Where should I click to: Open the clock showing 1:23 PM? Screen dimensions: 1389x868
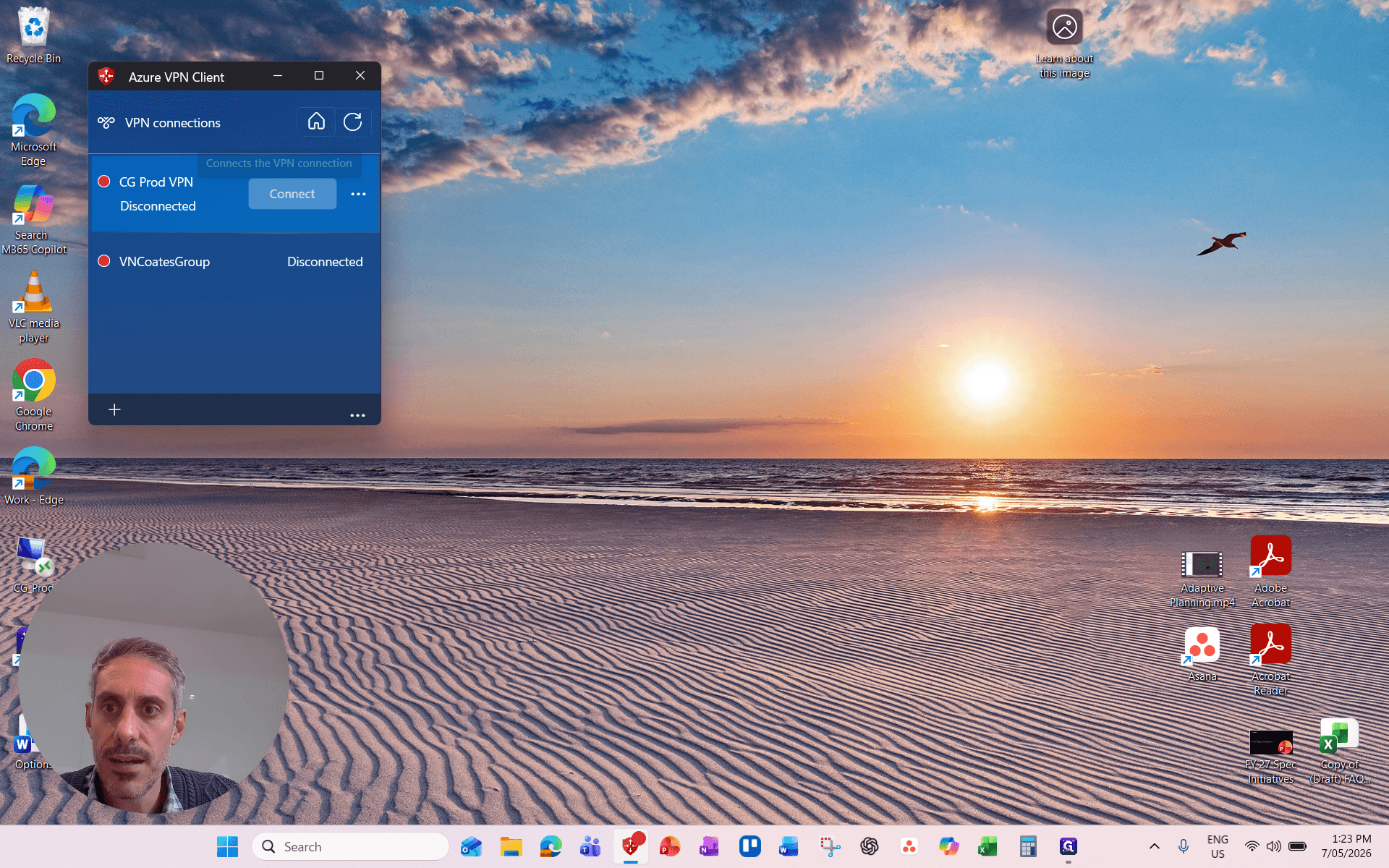click(1346, 846)
